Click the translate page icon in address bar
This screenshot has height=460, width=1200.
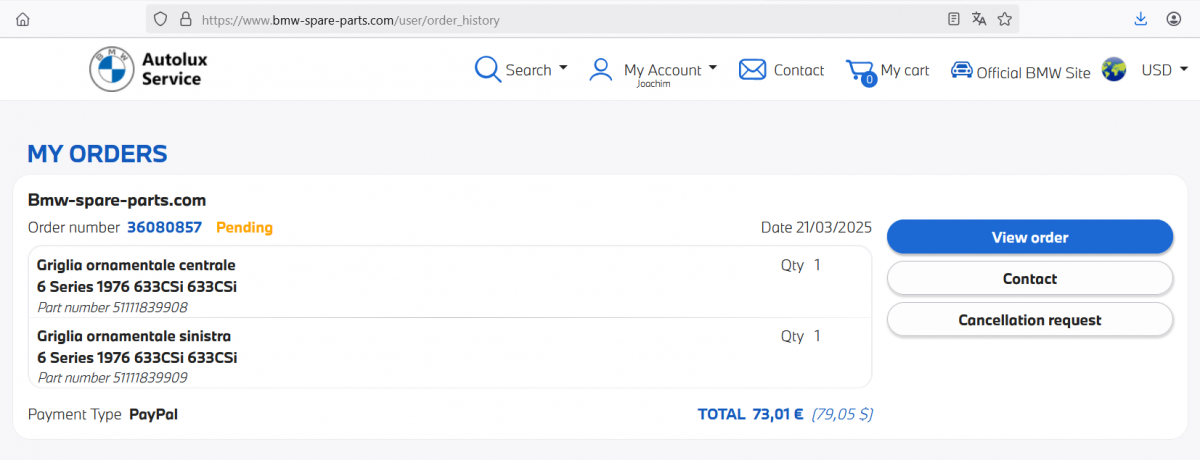point(979,19)
